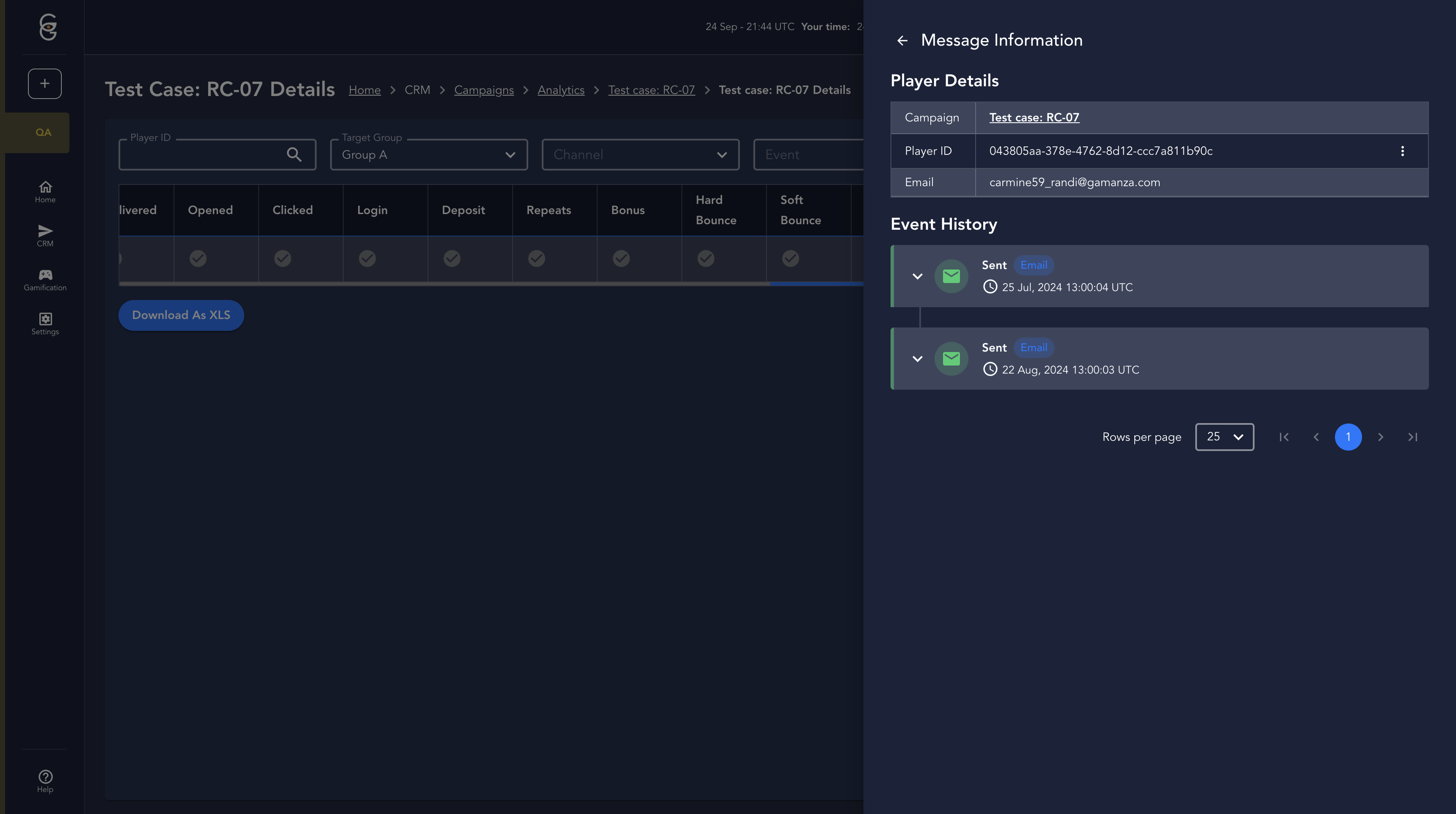Screen dimensions: 1456x814
Task: Click the Player ID search magnifier icon
Action: (294, 154)
